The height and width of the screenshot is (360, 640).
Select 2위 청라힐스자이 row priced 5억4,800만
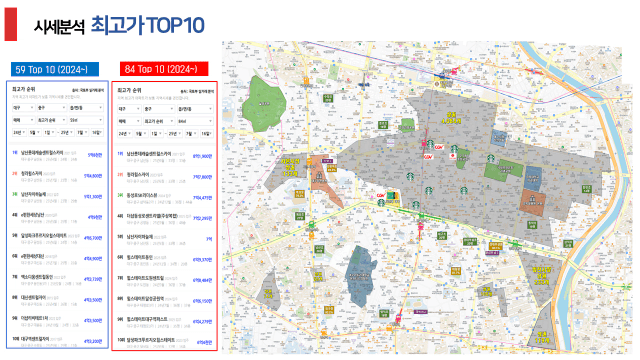click(x=57, y=176)
